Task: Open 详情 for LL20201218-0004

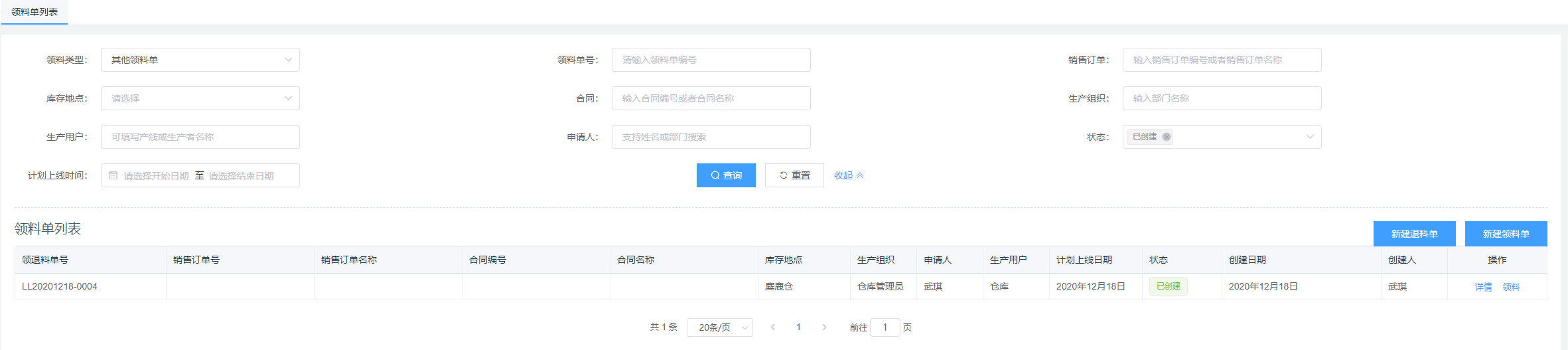Action: (1483, 287)
